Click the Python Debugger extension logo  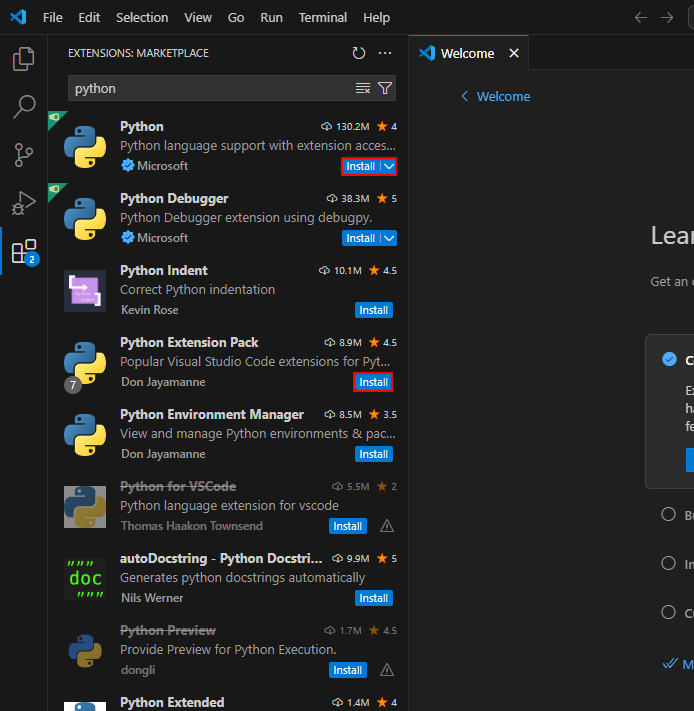coord(85,219)
